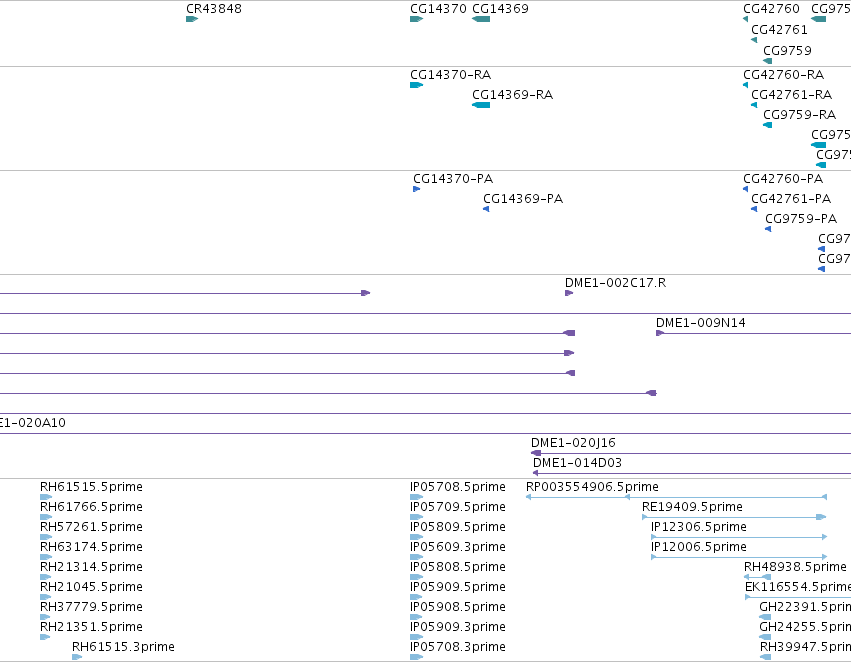Click the CG42760 gene label
This screenshot has width=851, height=662.
771,9
